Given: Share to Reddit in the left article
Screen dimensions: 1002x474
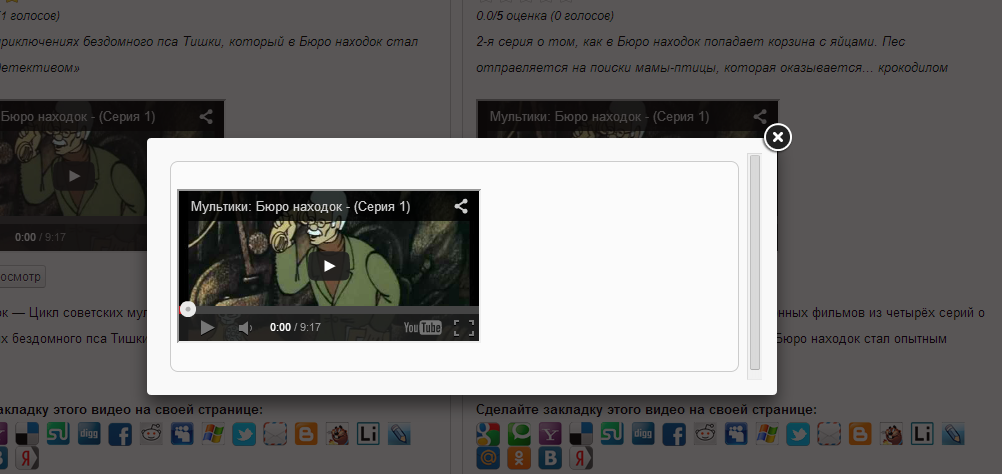Looking at the screenshot, I should [151, 434].
